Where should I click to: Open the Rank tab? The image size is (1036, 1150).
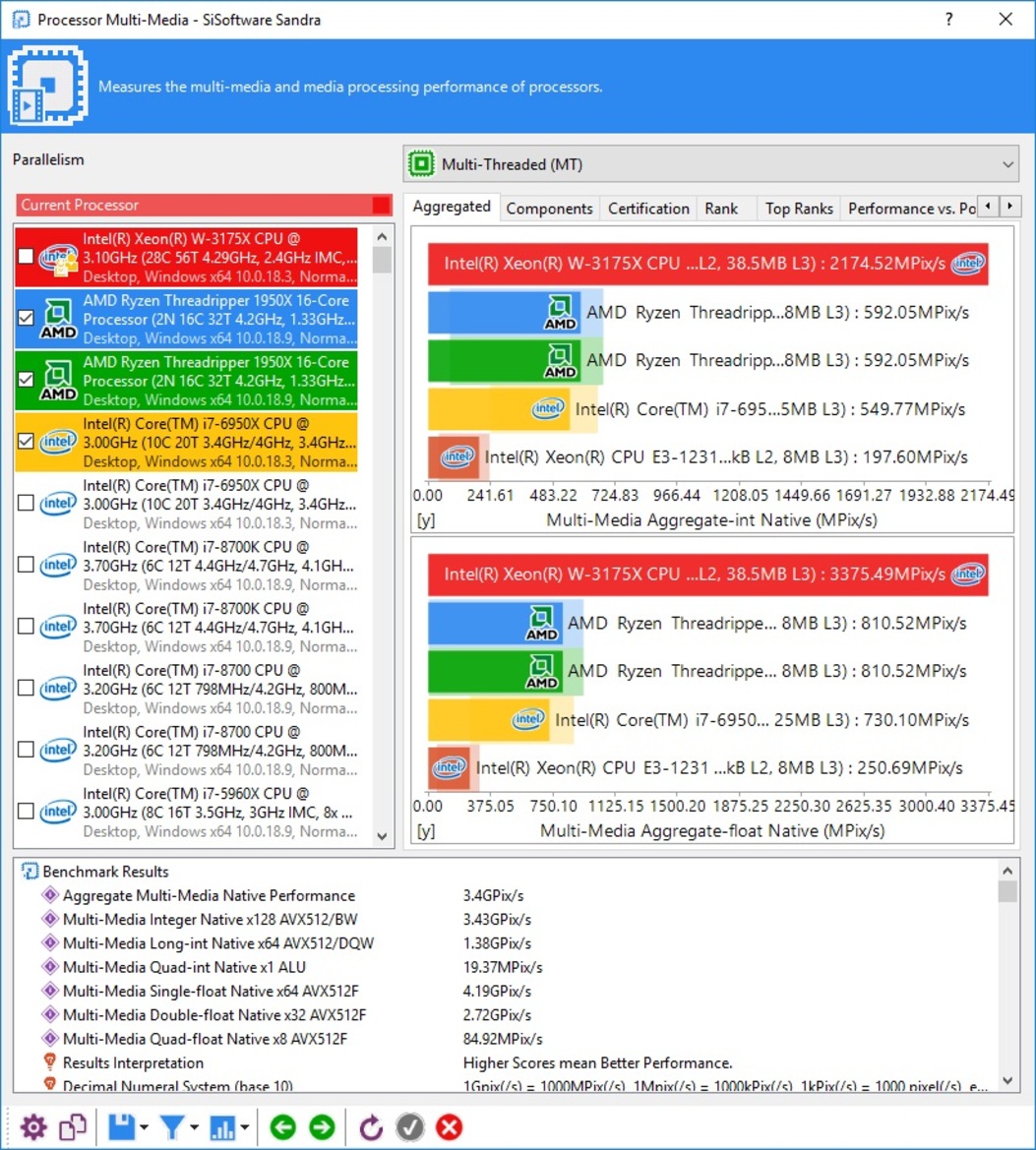point(721,209)
